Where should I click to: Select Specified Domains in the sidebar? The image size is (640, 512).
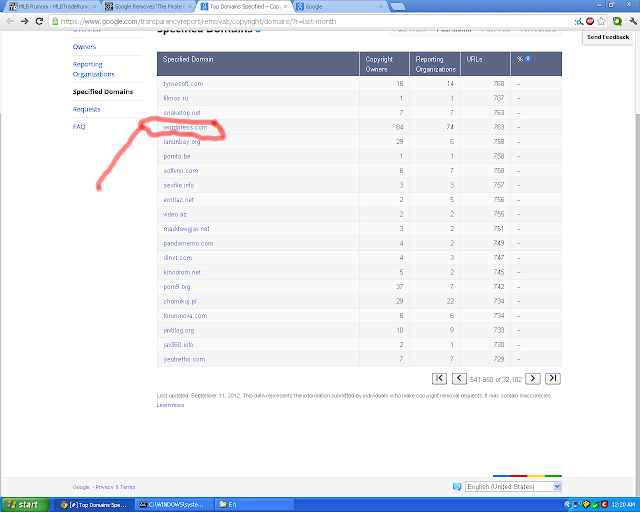point(103,92)
